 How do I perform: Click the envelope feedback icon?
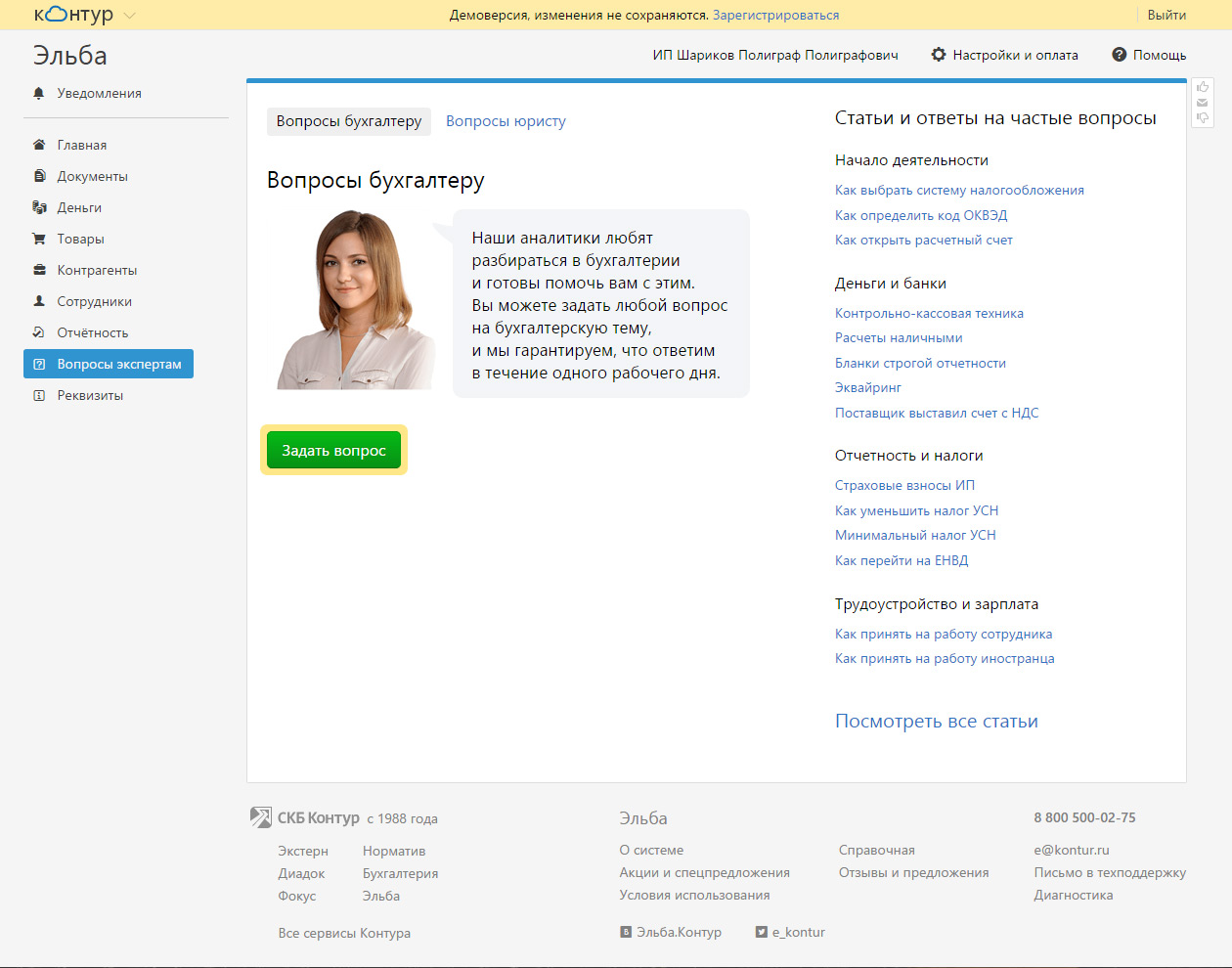[1203, 103]
